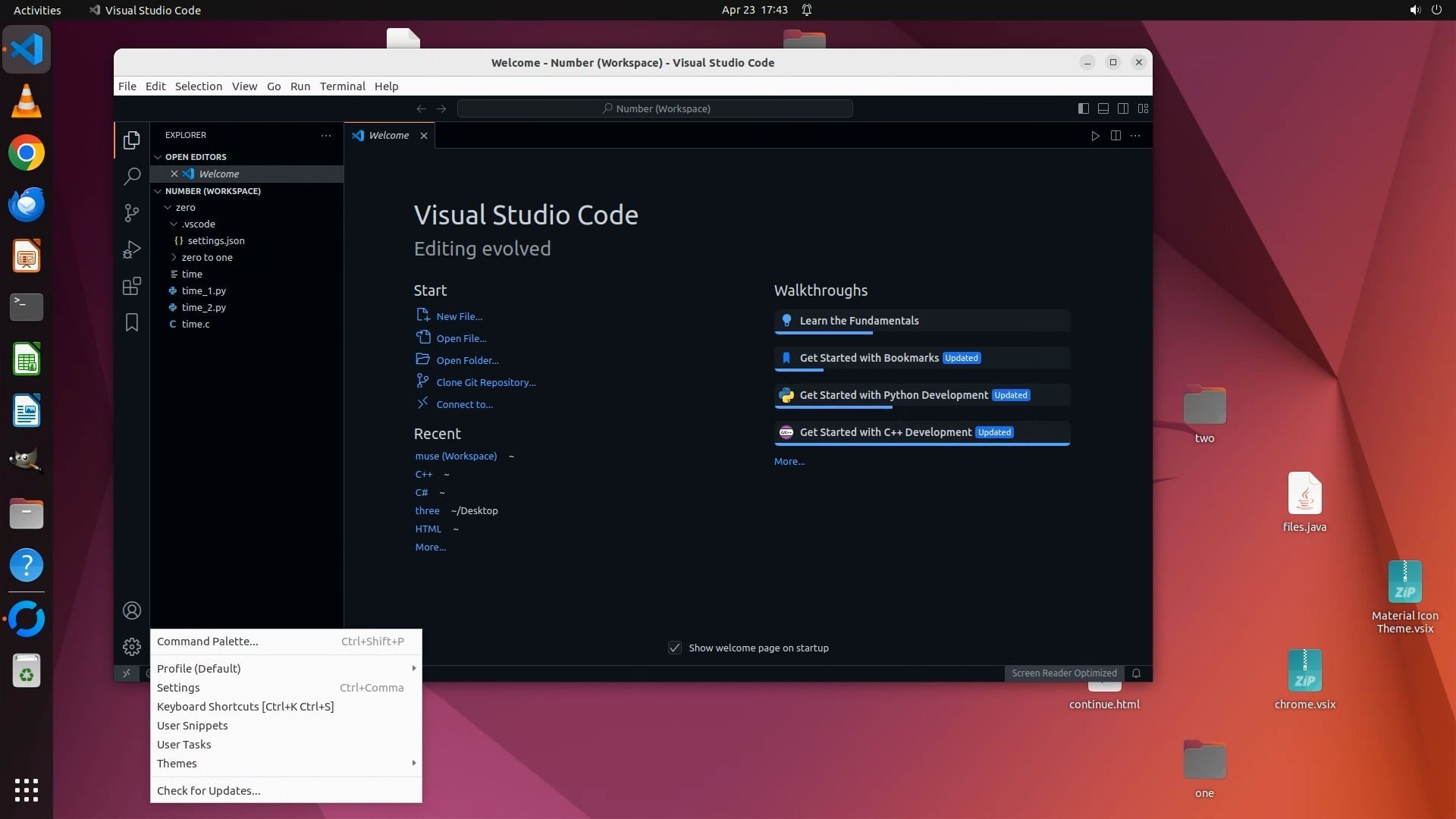
Task: Click the Open Folder link
Action: (x=467, y=360)
